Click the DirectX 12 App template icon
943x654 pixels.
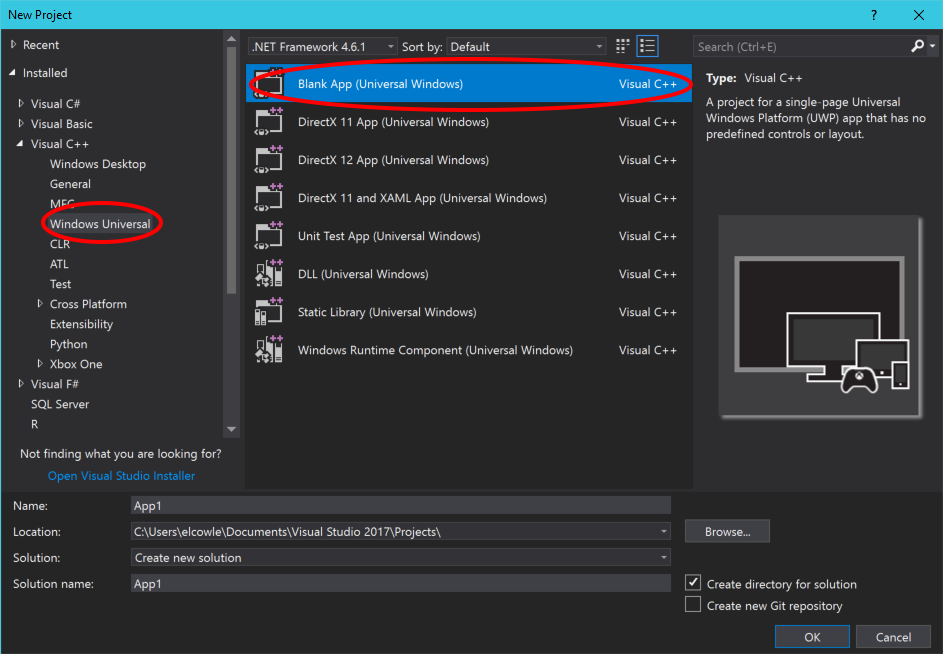[x=268, y=159]
